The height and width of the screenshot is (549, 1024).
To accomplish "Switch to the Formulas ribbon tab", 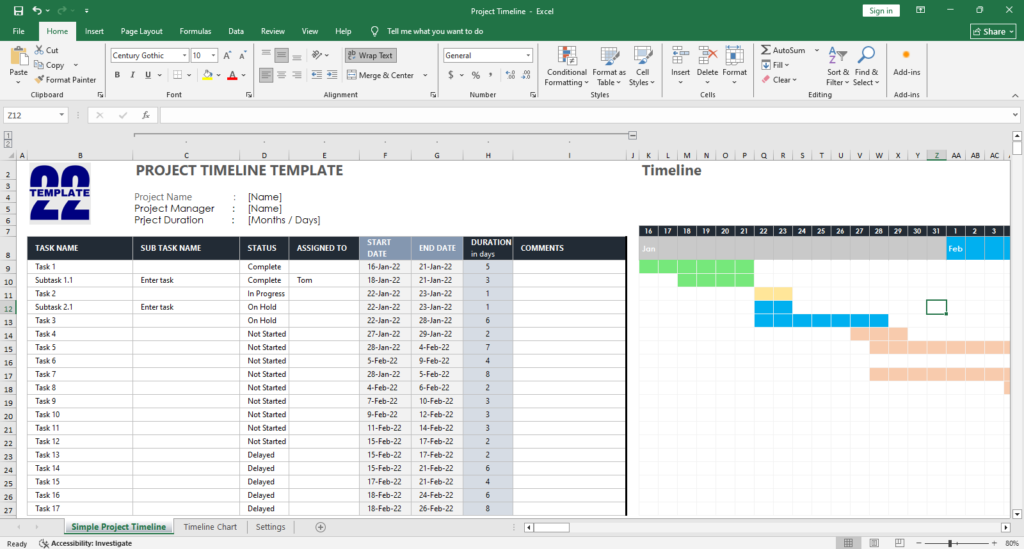I will click(x=195, y=31).
